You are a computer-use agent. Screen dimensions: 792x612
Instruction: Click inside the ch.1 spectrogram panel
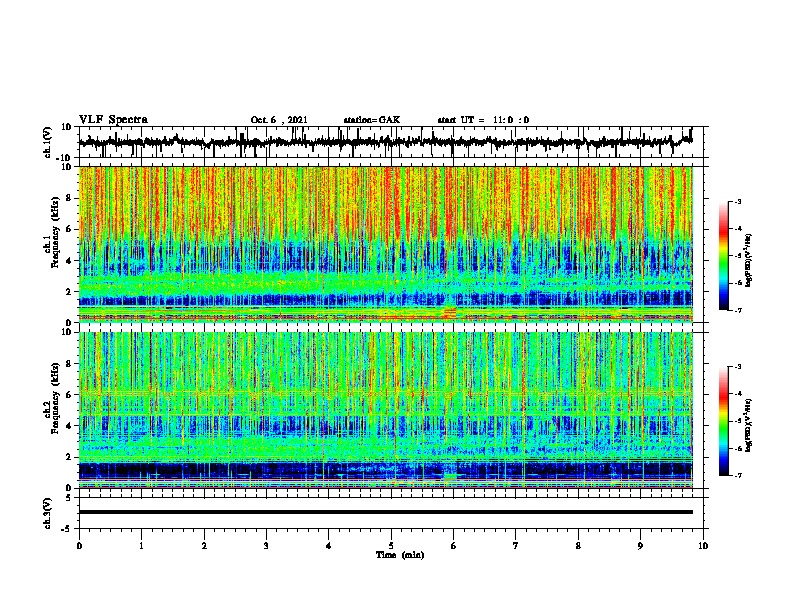386,244
